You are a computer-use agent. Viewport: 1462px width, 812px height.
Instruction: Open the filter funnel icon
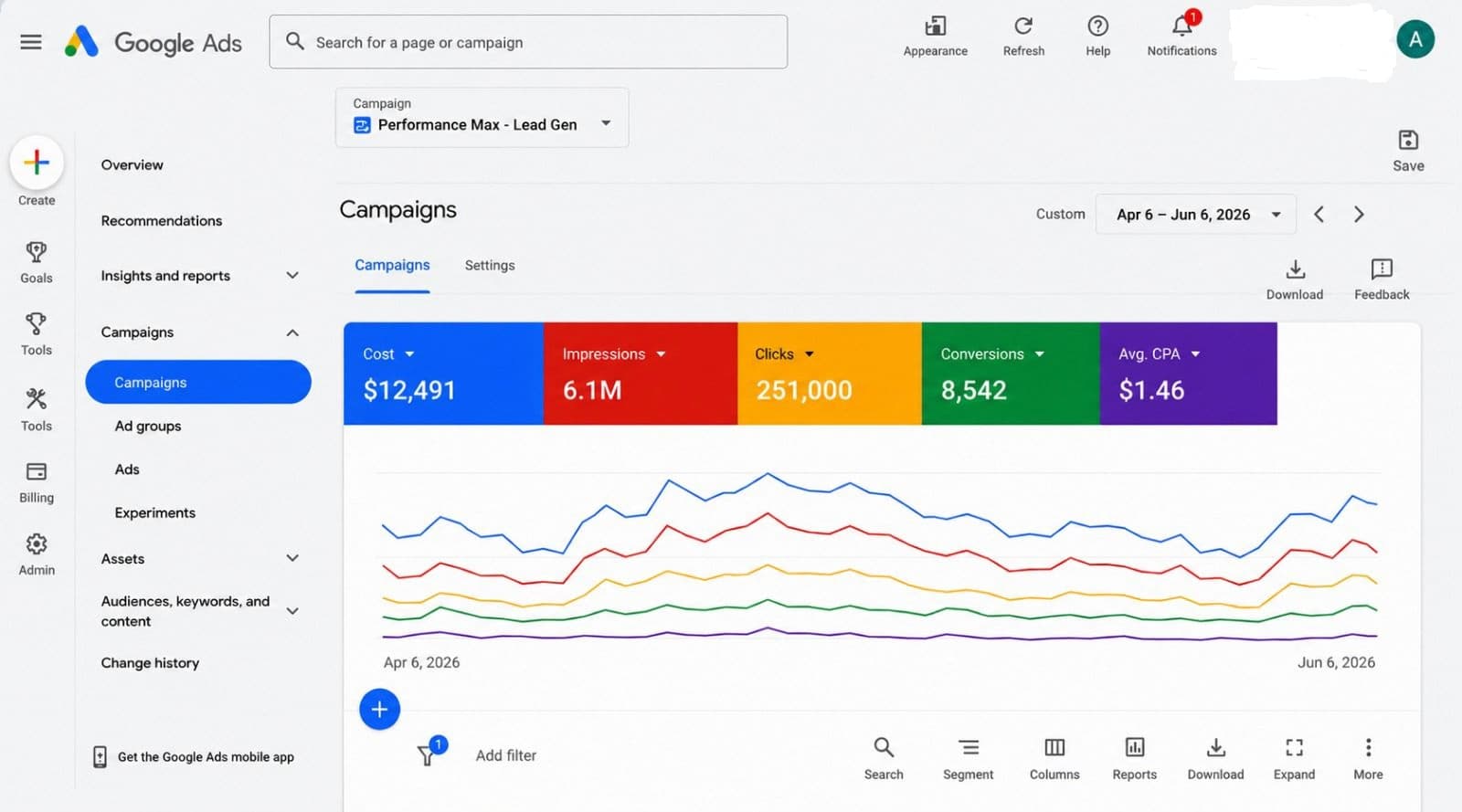(428, 754)
